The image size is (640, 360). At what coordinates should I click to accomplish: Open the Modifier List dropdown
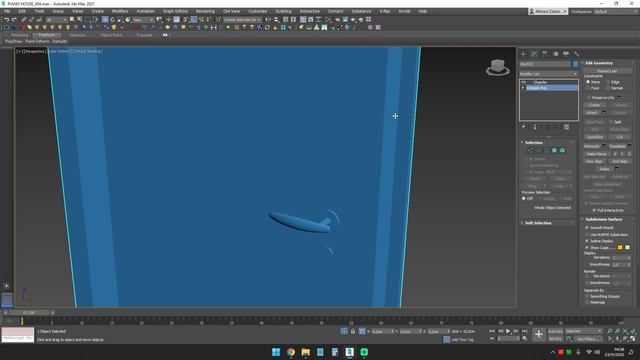(x=549, y=74)
